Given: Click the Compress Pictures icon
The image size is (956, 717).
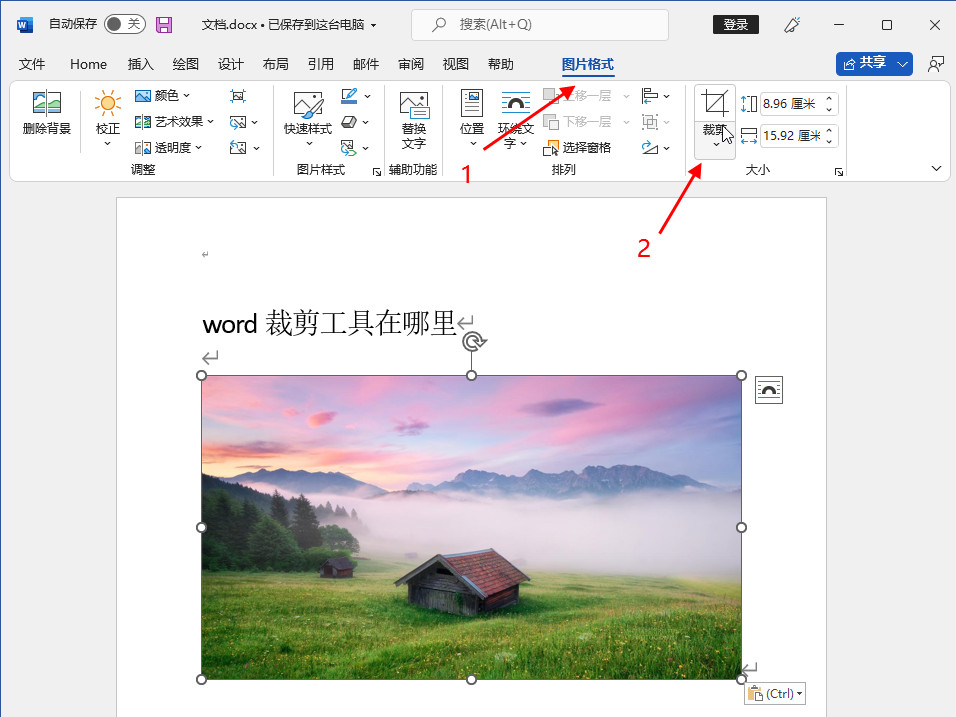Looking at the screenshot, I should (x=238, y=96).
